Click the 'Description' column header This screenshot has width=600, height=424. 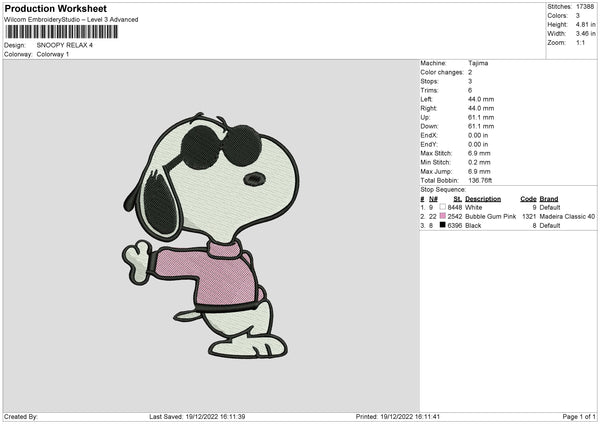(483, 199)
